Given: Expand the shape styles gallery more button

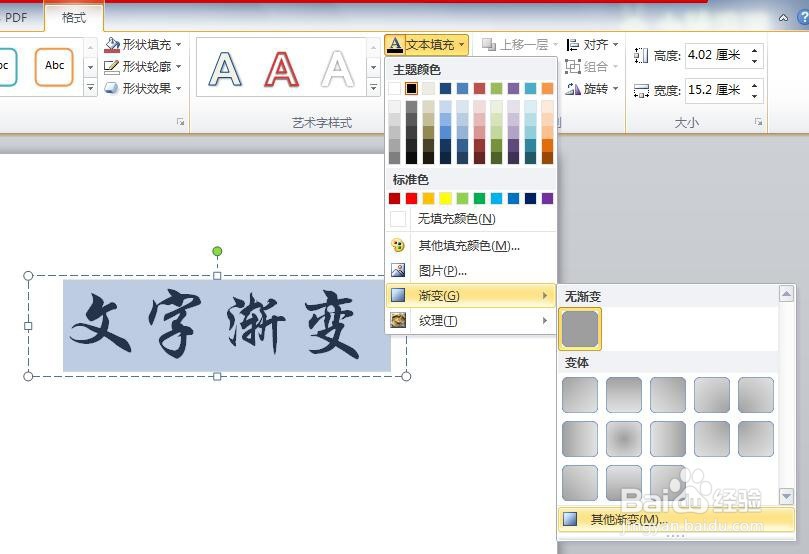Looking at the screenshot, I should (x=90, y=88).
